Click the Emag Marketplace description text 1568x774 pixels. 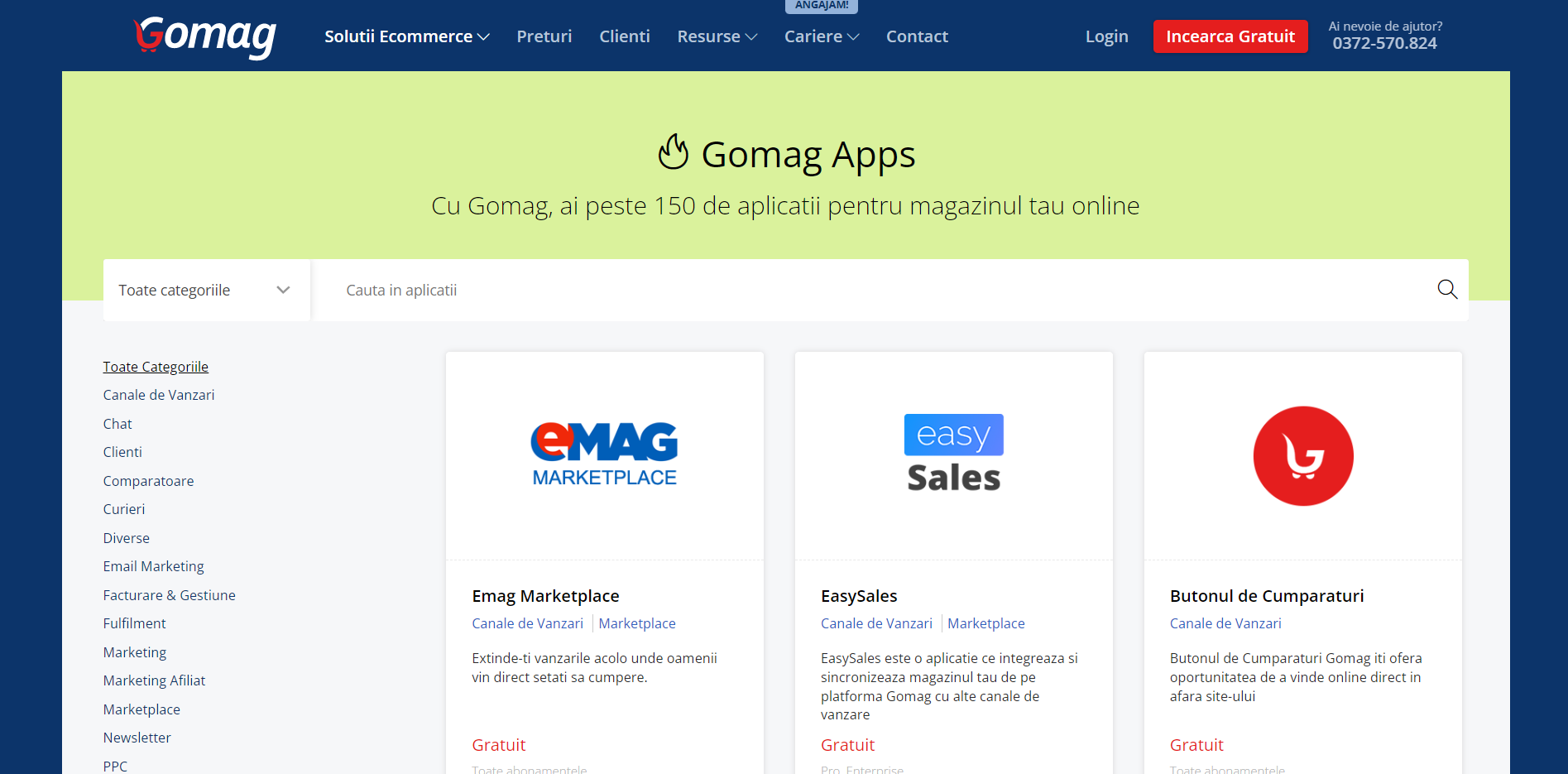[594, 668]
